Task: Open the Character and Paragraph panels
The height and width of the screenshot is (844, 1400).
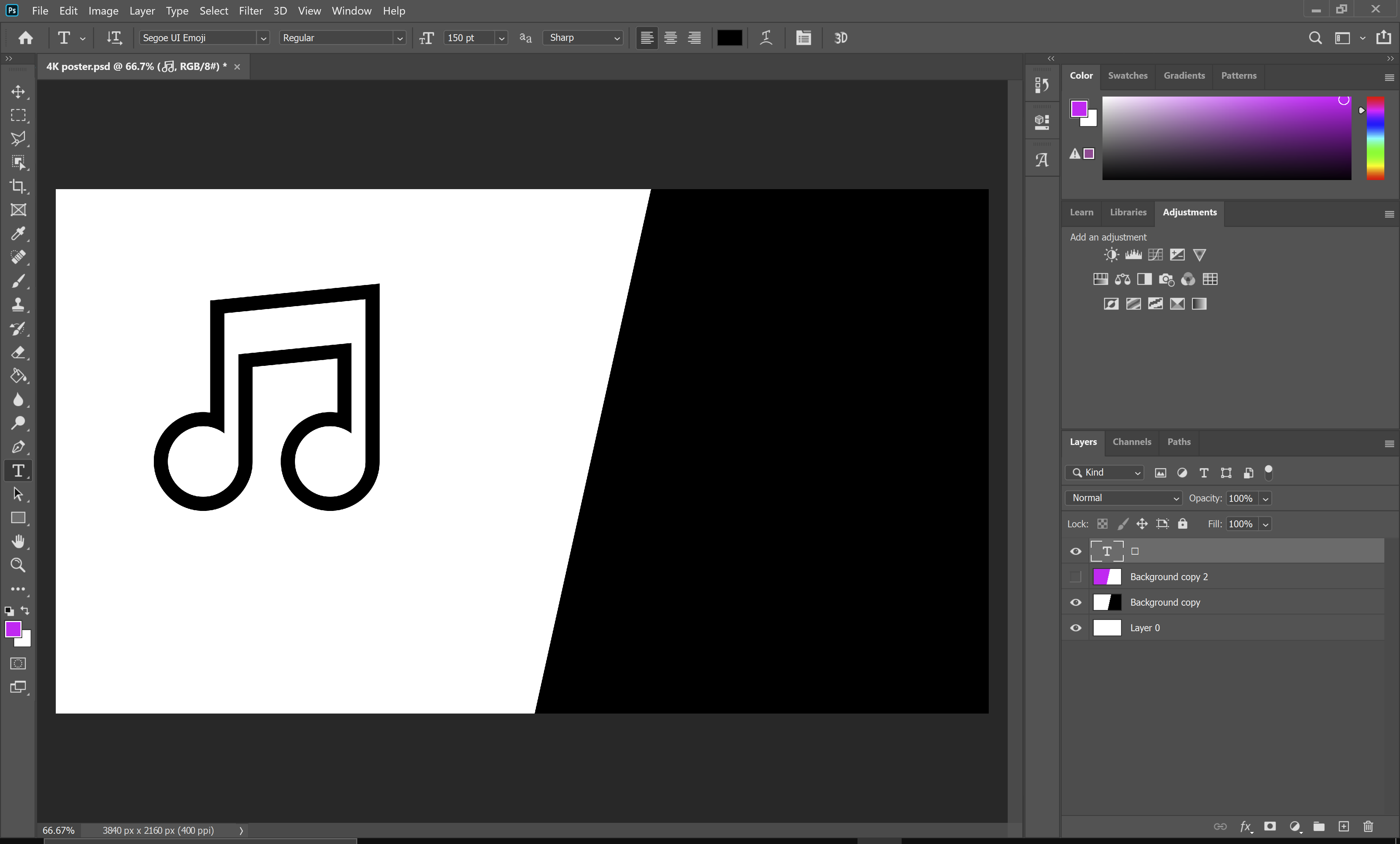Action: click(804, 38)
